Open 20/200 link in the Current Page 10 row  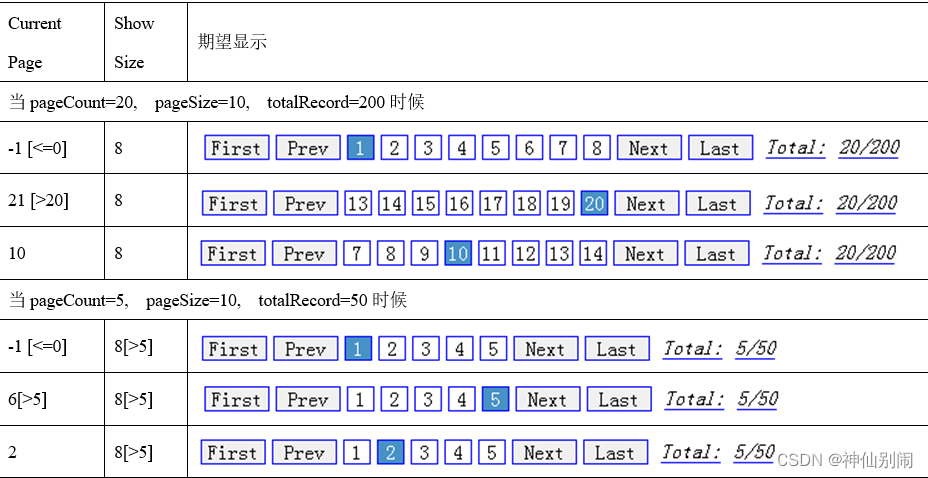coord(865,253)
